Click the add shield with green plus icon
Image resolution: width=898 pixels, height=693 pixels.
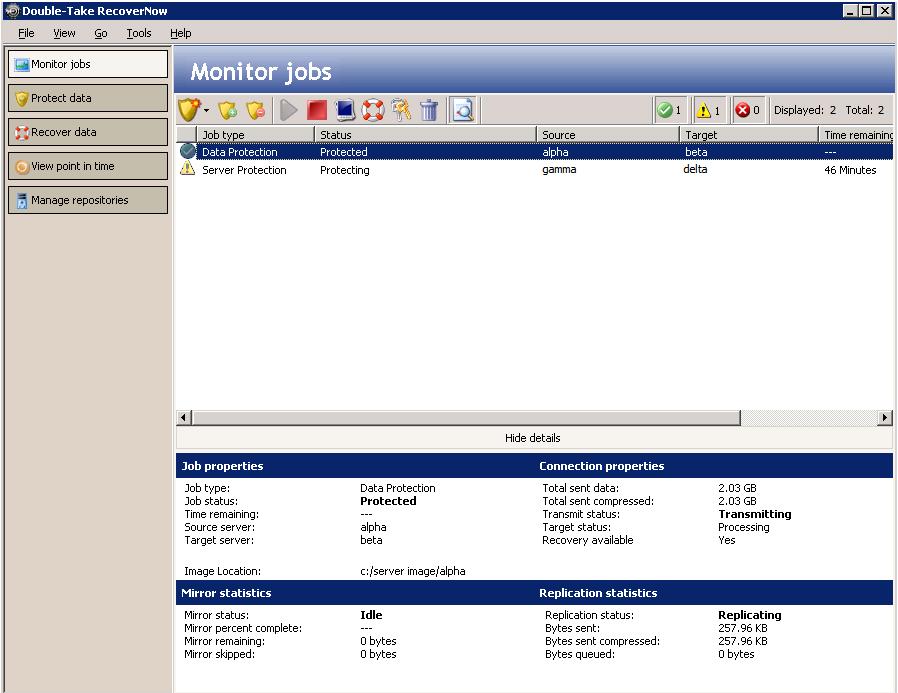[x=228, y=110]
